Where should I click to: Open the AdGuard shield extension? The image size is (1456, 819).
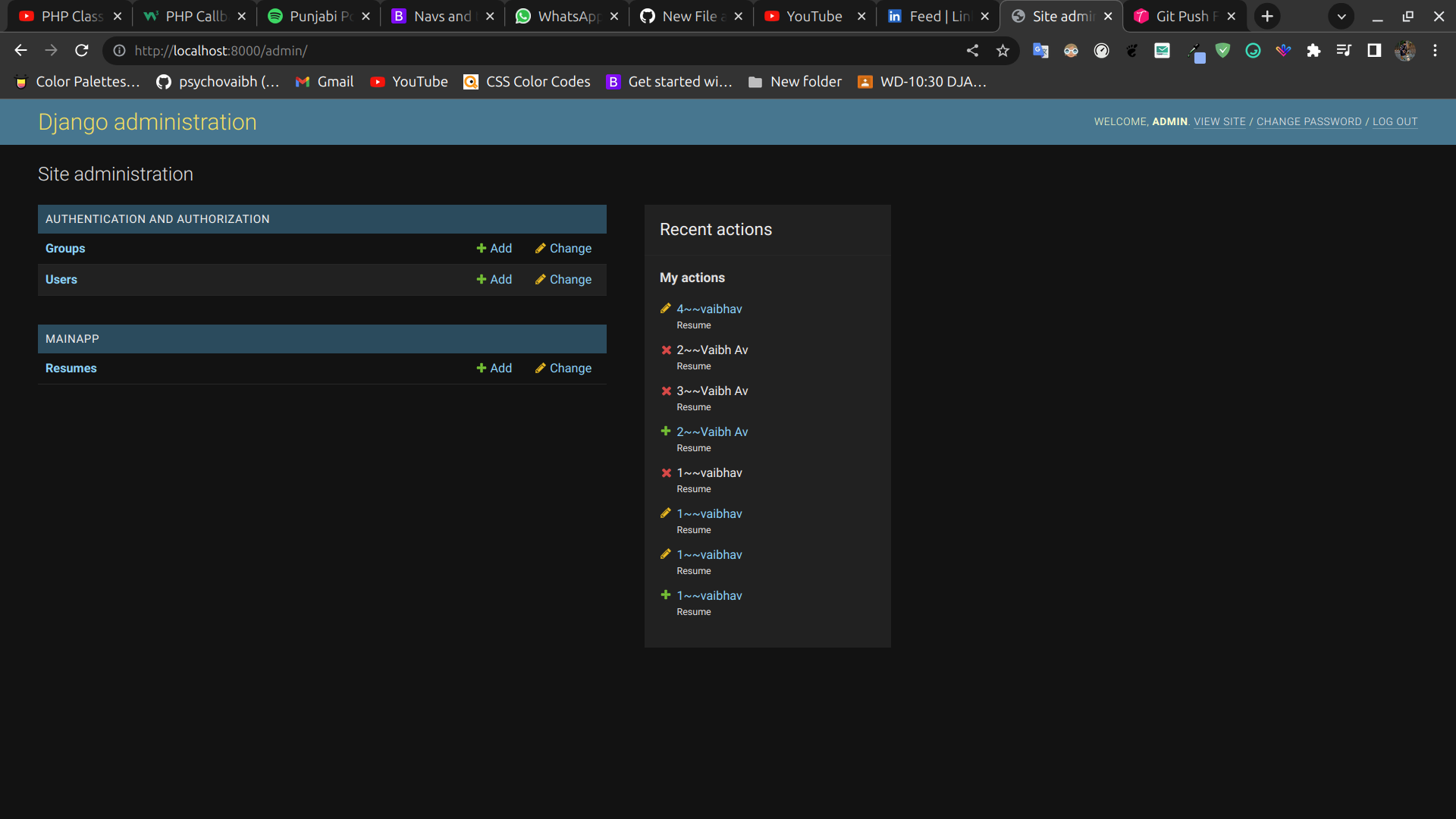pyautogui.click(x=1223, y=50)
